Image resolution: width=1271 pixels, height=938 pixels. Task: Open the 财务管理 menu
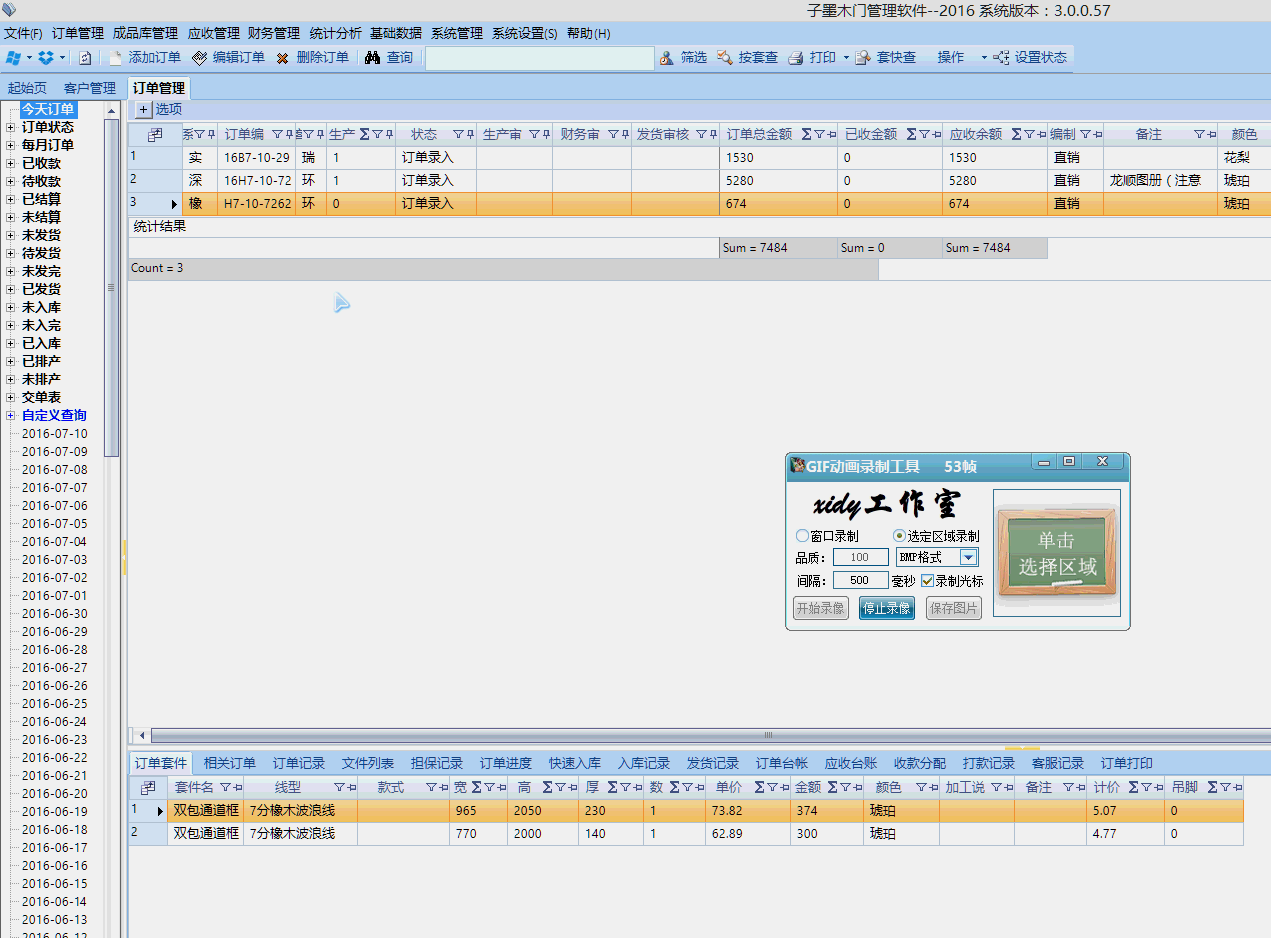point(273,33)
